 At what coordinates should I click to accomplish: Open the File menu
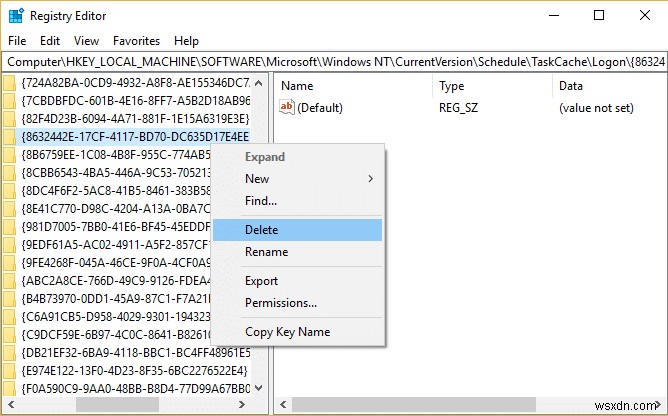point(17,41)
